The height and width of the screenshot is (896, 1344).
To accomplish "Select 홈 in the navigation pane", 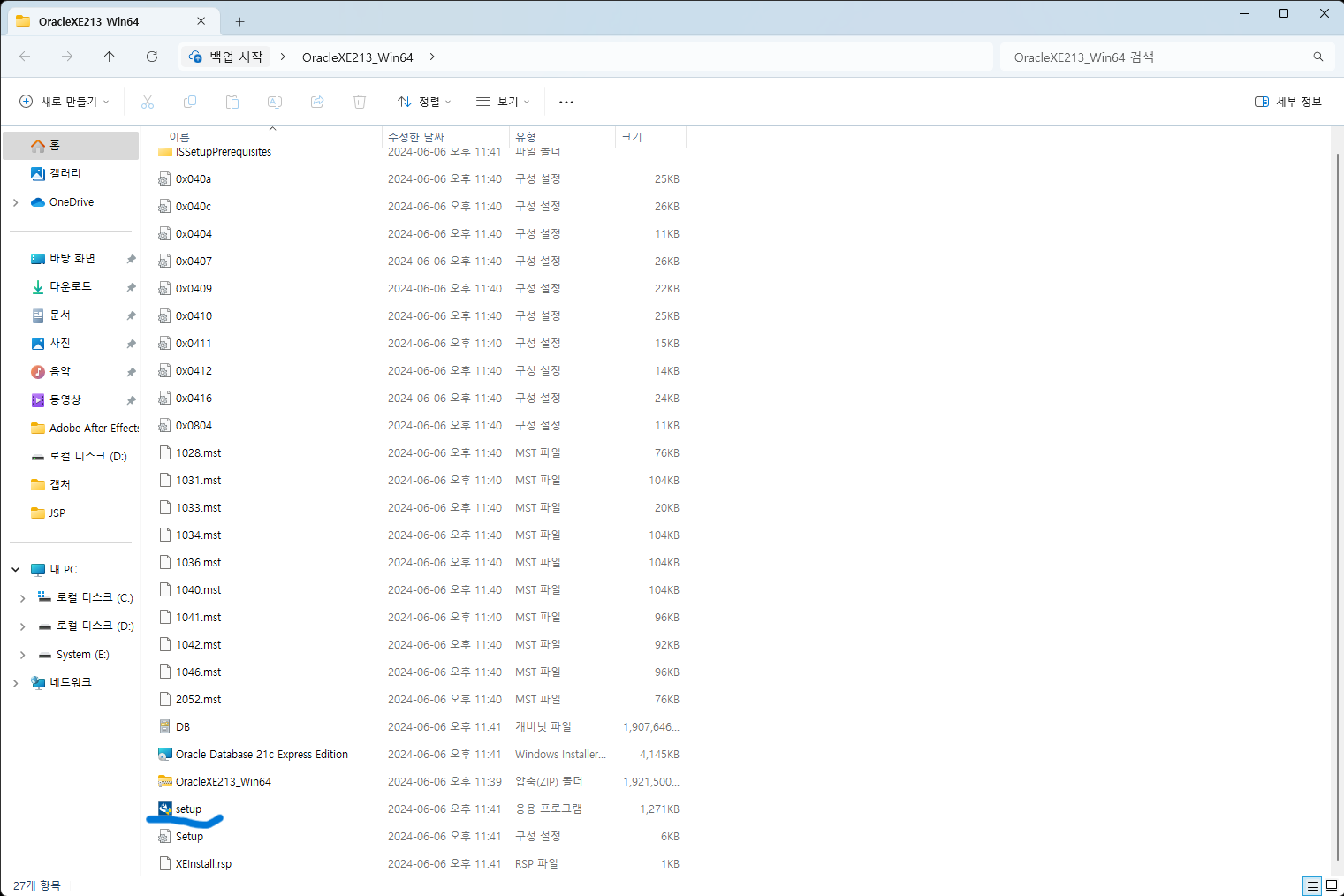I will pos(71,145).
